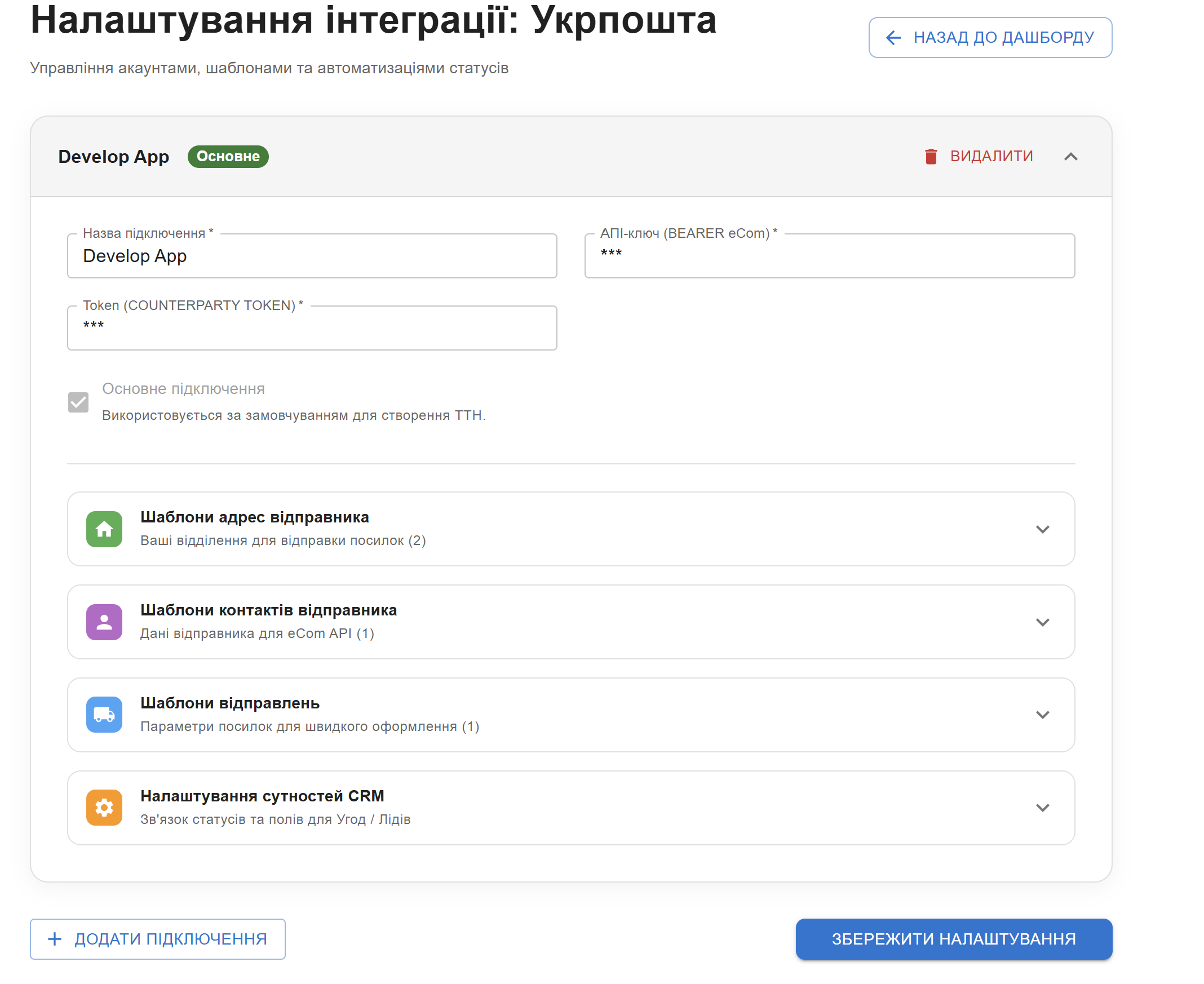Click the plus icon in ДОДАТИ ПІДКЛЮЧЕННЯ
The width and height of the screenshot is (1204, 984).
click(55, 939)
